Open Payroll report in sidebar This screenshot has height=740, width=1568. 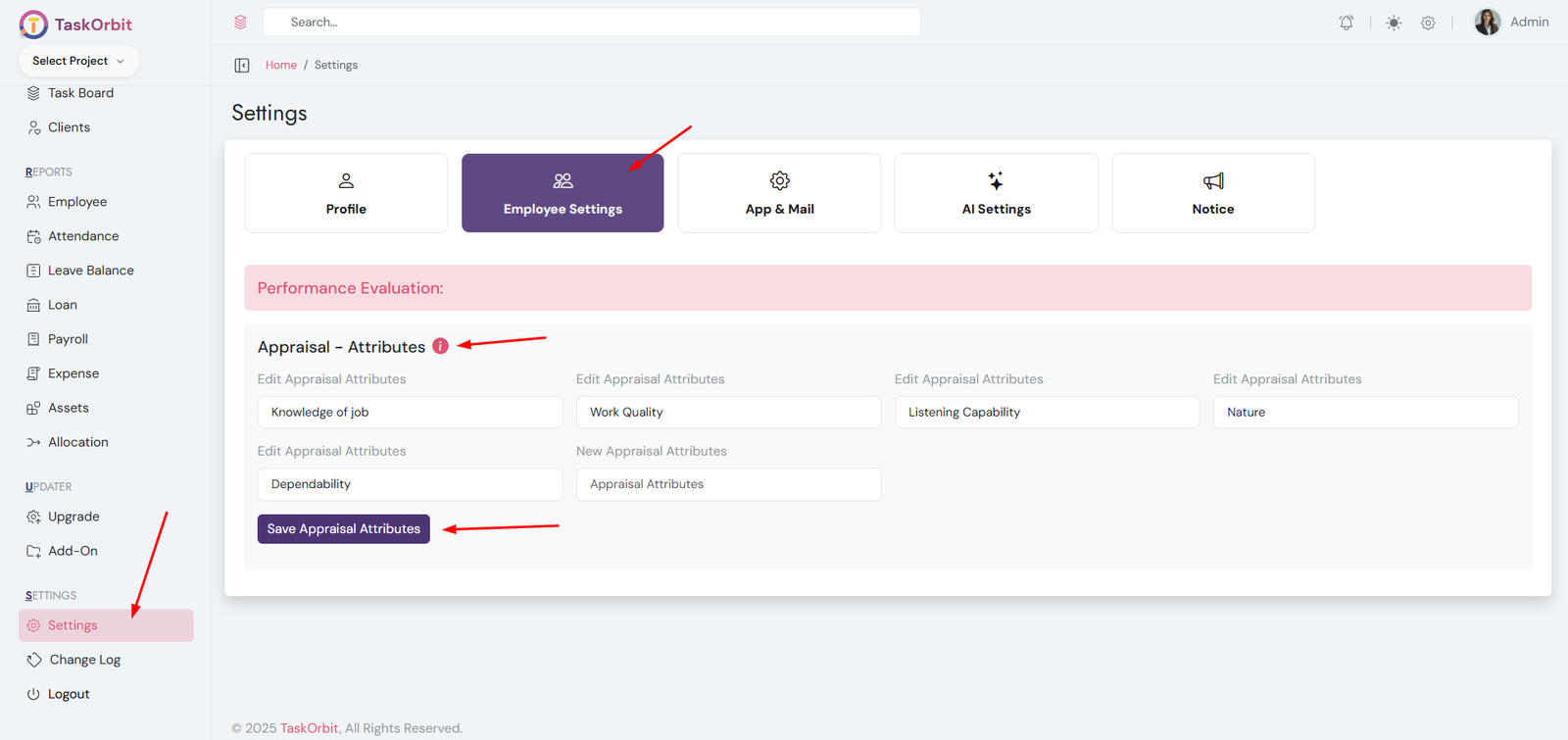click(68, 339)
